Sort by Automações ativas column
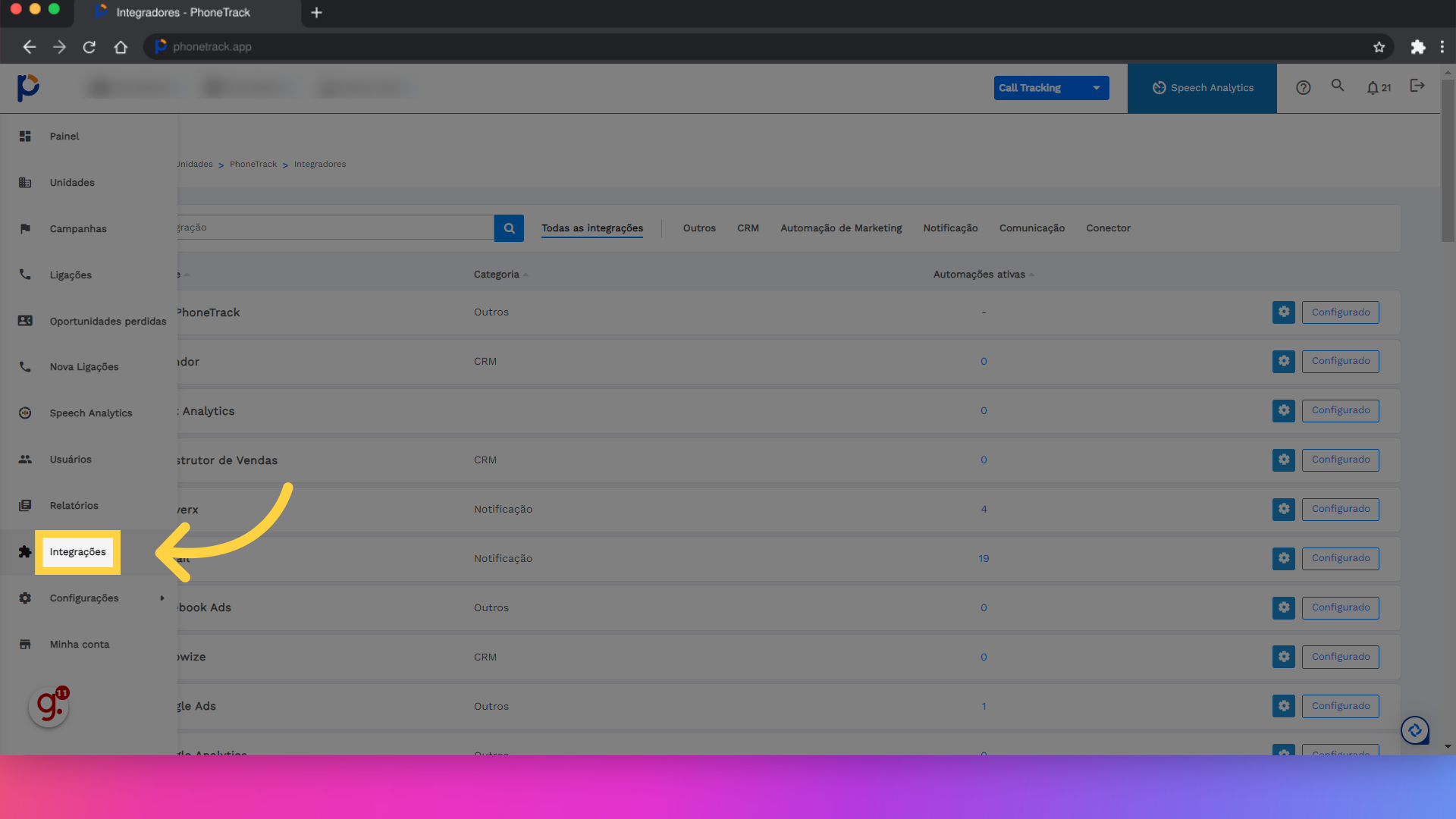Viewport: 1456px width, 819px height. (x=984, y=275)
